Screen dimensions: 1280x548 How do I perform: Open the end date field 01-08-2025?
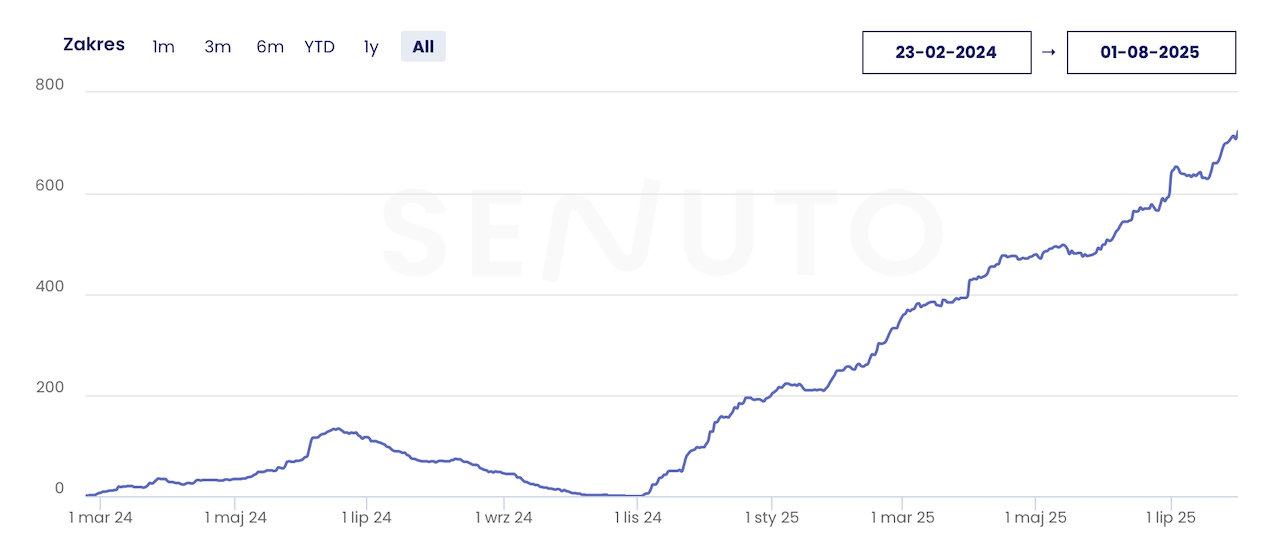(1150, 53)
